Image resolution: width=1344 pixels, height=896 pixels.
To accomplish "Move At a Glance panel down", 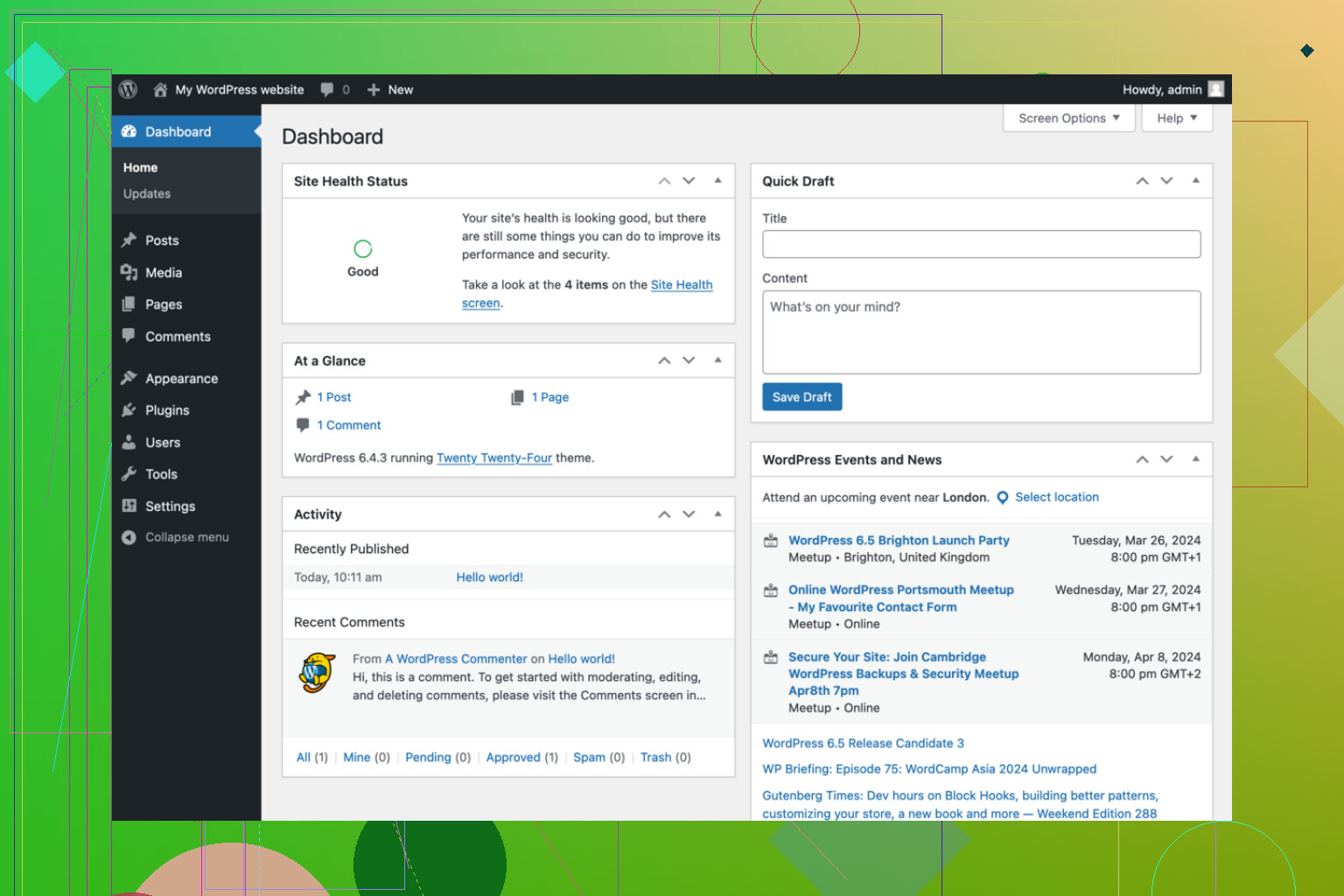I will 689,360.
